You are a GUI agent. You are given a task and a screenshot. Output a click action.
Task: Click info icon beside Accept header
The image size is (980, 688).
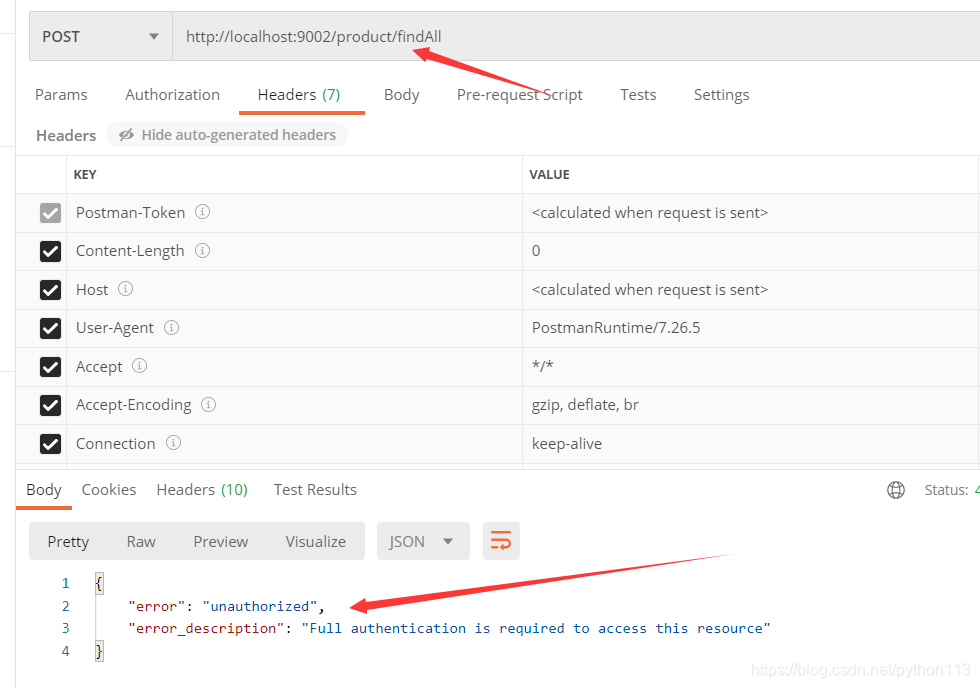click(x=139, y=366)
